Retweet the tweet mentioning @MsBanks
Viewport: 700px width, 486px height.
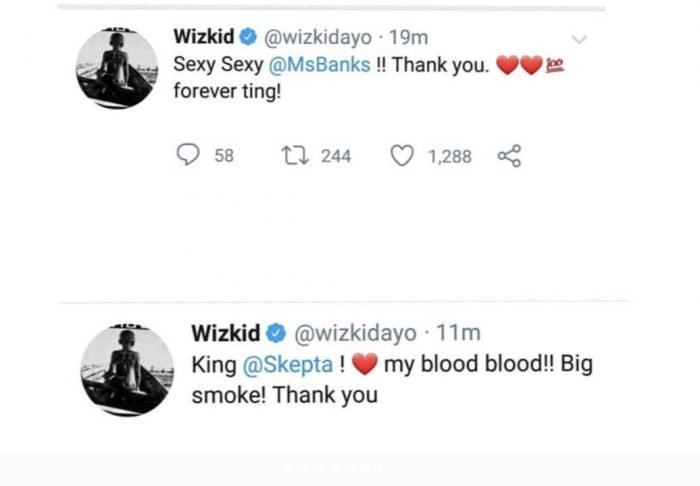[295, 155]
